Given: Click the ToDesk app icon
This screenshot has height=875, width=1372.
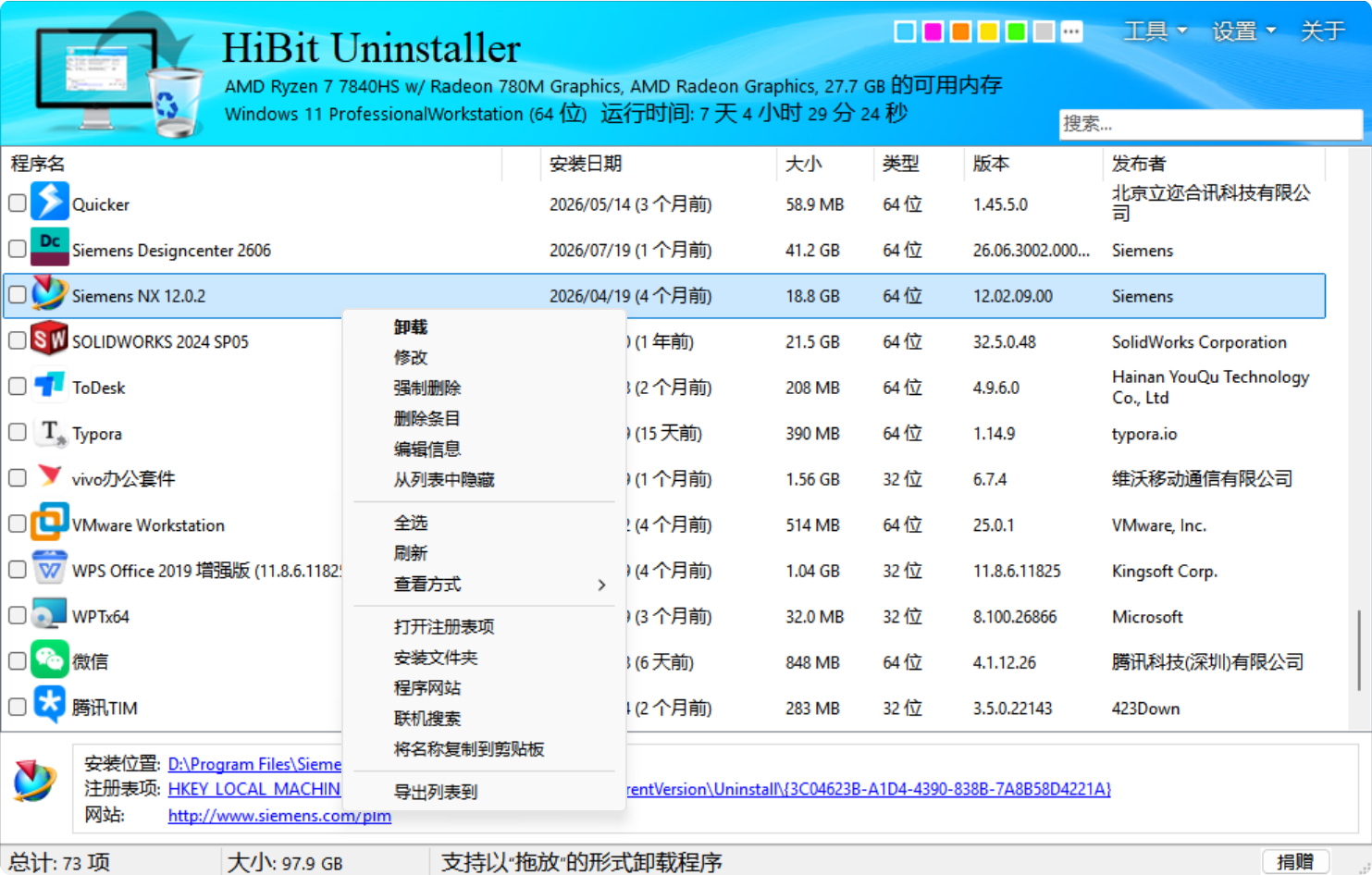Looking at the screenshot, I should (x=50, y=385).
